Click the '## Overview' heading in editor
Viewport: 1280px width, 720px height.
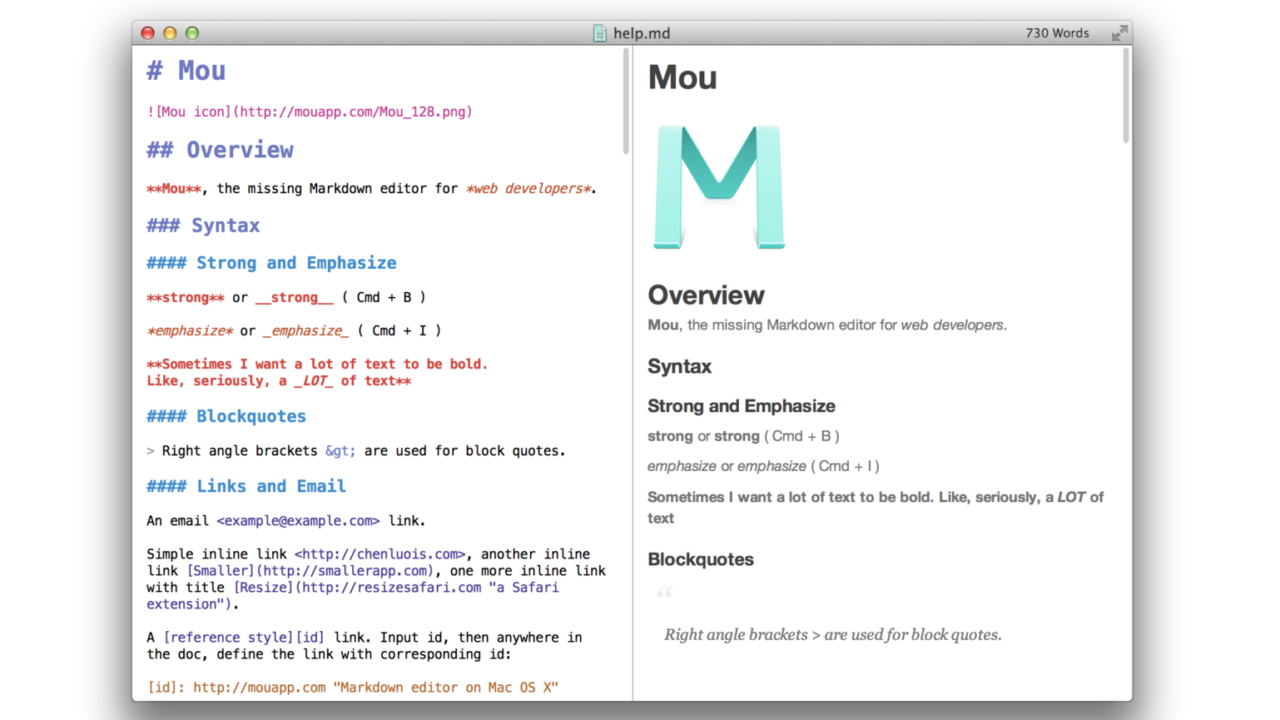(220, 150)
